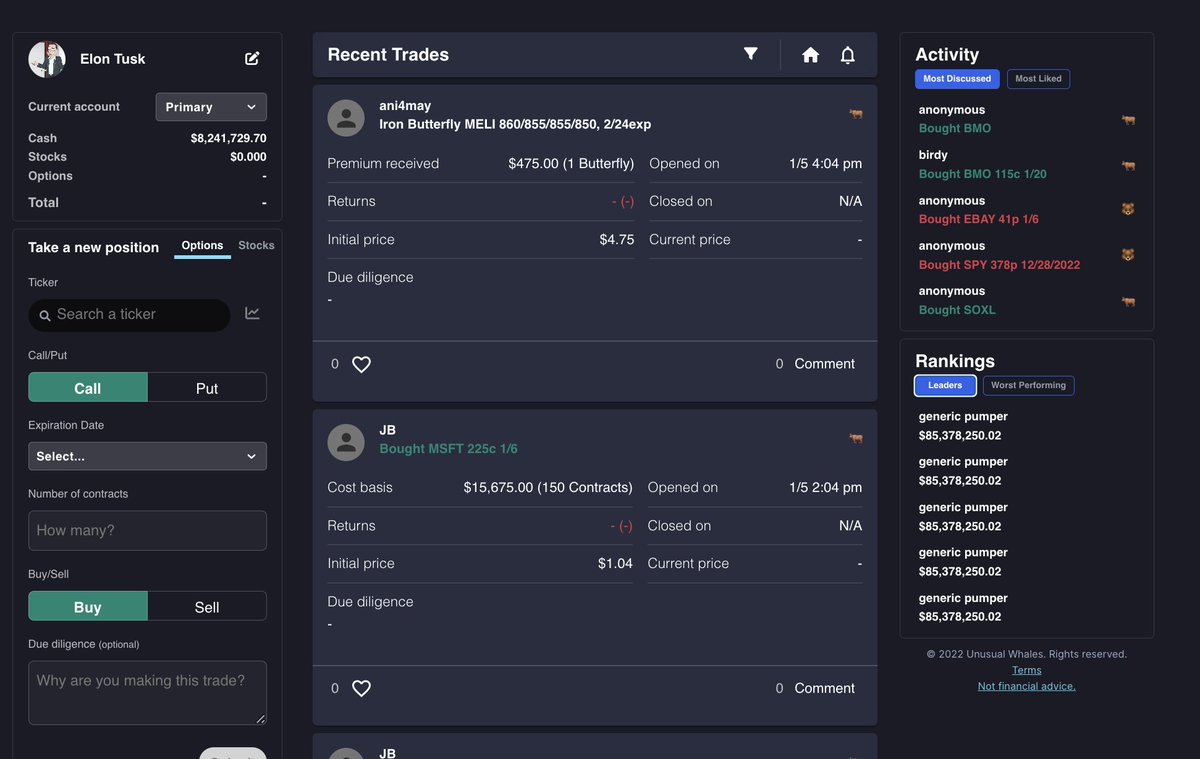Click Iron Butterfly MELI 860/855/855/850 title
The image size is (1200, 759).
[515, 125]
